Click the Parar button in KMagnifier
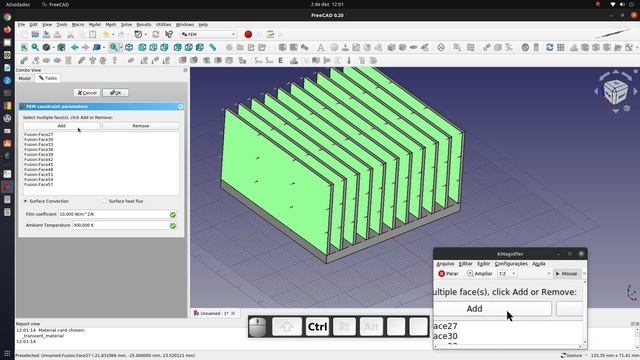This screenshot has width=640, height=360. click(x=448, y=273)
